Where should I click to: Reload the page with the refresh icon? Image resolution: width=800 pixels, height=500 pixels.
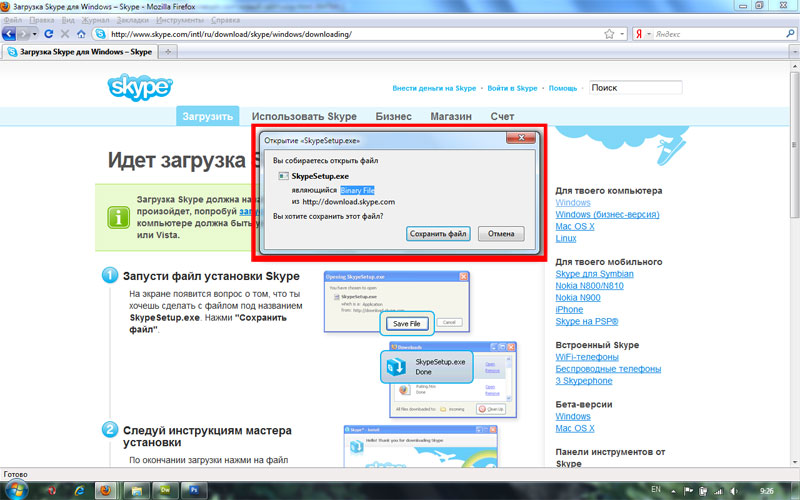click(49, 34)
